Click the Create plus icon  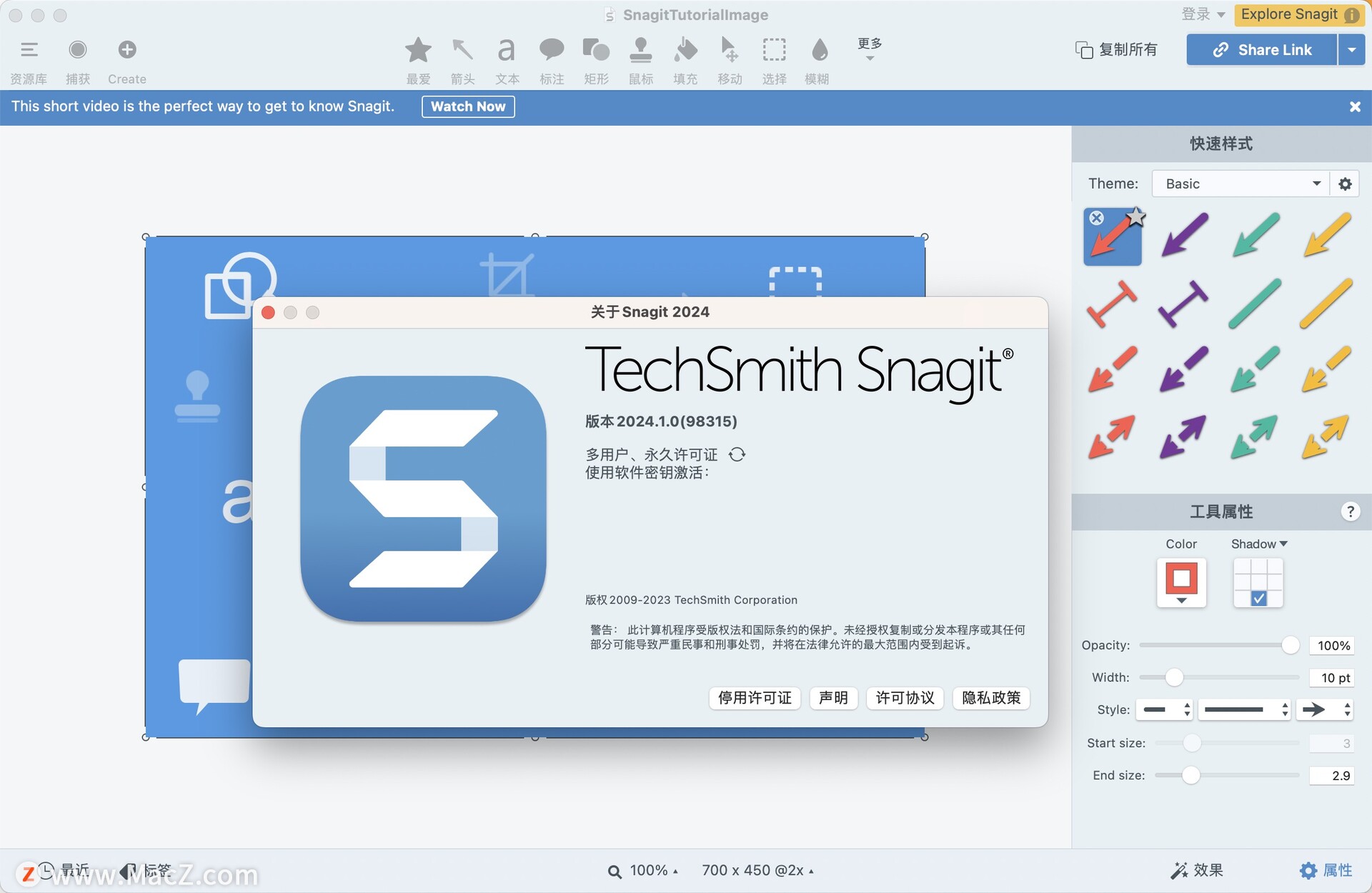127,49
